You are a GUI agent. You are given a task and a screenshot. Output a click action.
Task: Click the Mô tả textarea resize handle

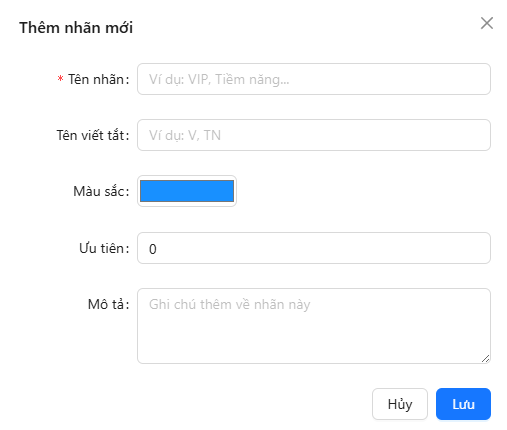(486, 359)
